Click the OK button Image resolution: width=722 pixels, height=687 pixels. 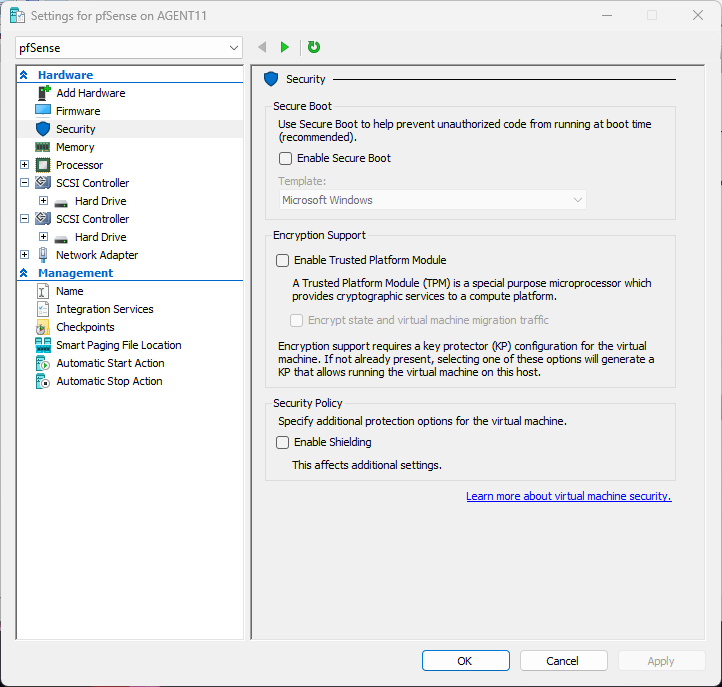coord(465,660)
